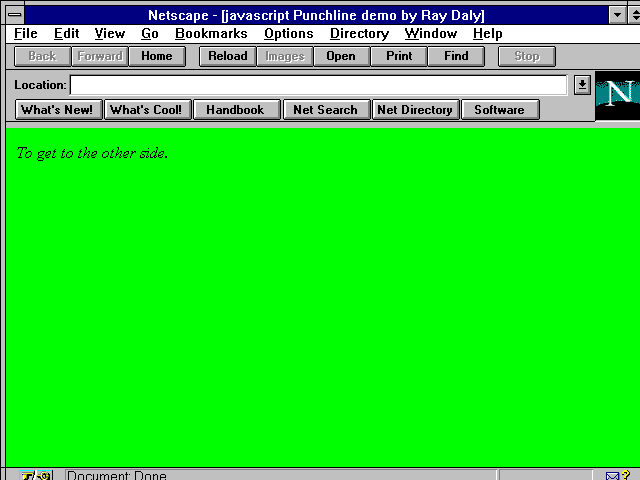640x480 pixels.
Task: Click the Software directory button
Action: pyautogui.click(x=500, y=110)
